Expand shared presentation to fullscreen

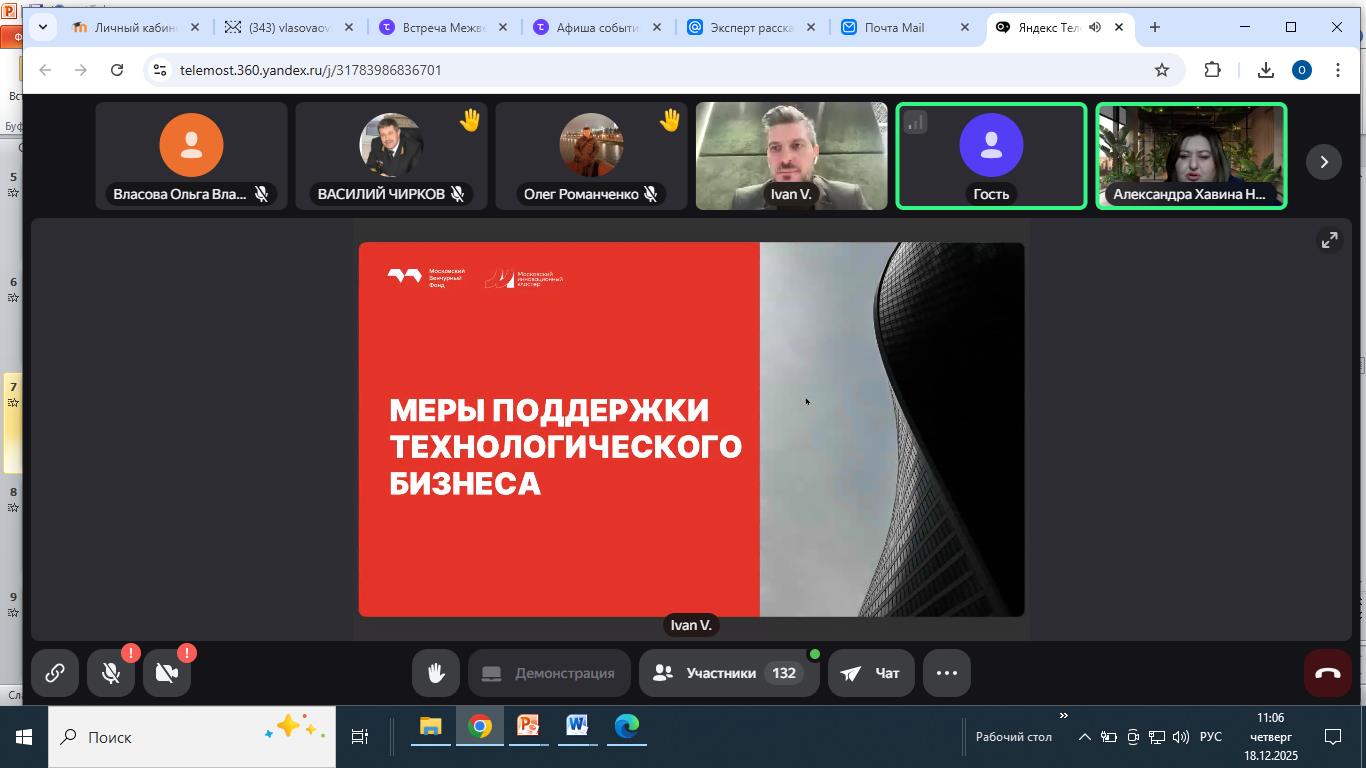(1329, 240)
